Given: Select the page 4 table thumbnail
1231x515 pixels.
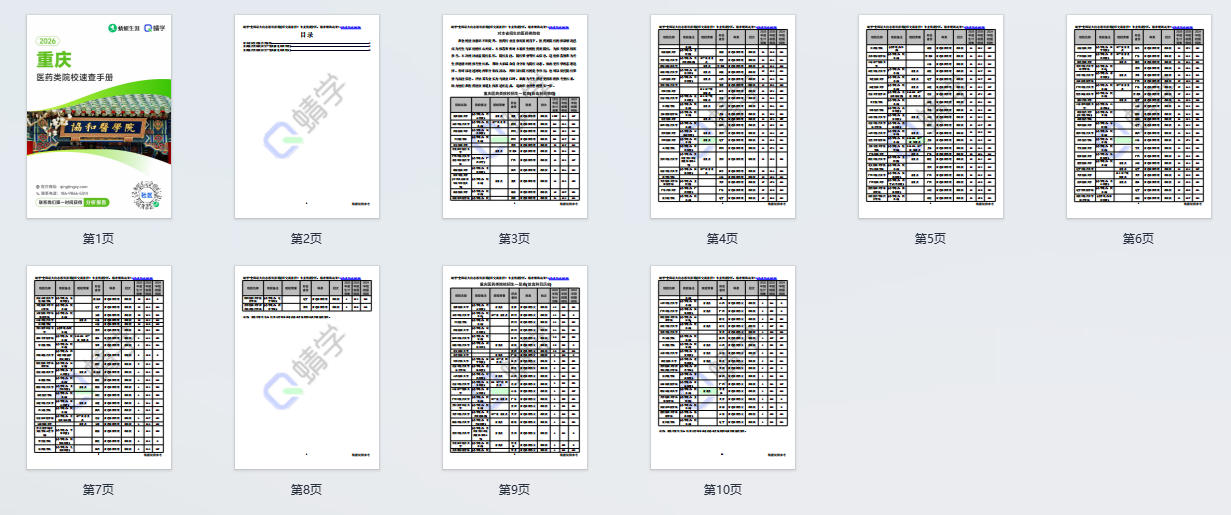Looking at the screenshot, I should click(723, 116).
